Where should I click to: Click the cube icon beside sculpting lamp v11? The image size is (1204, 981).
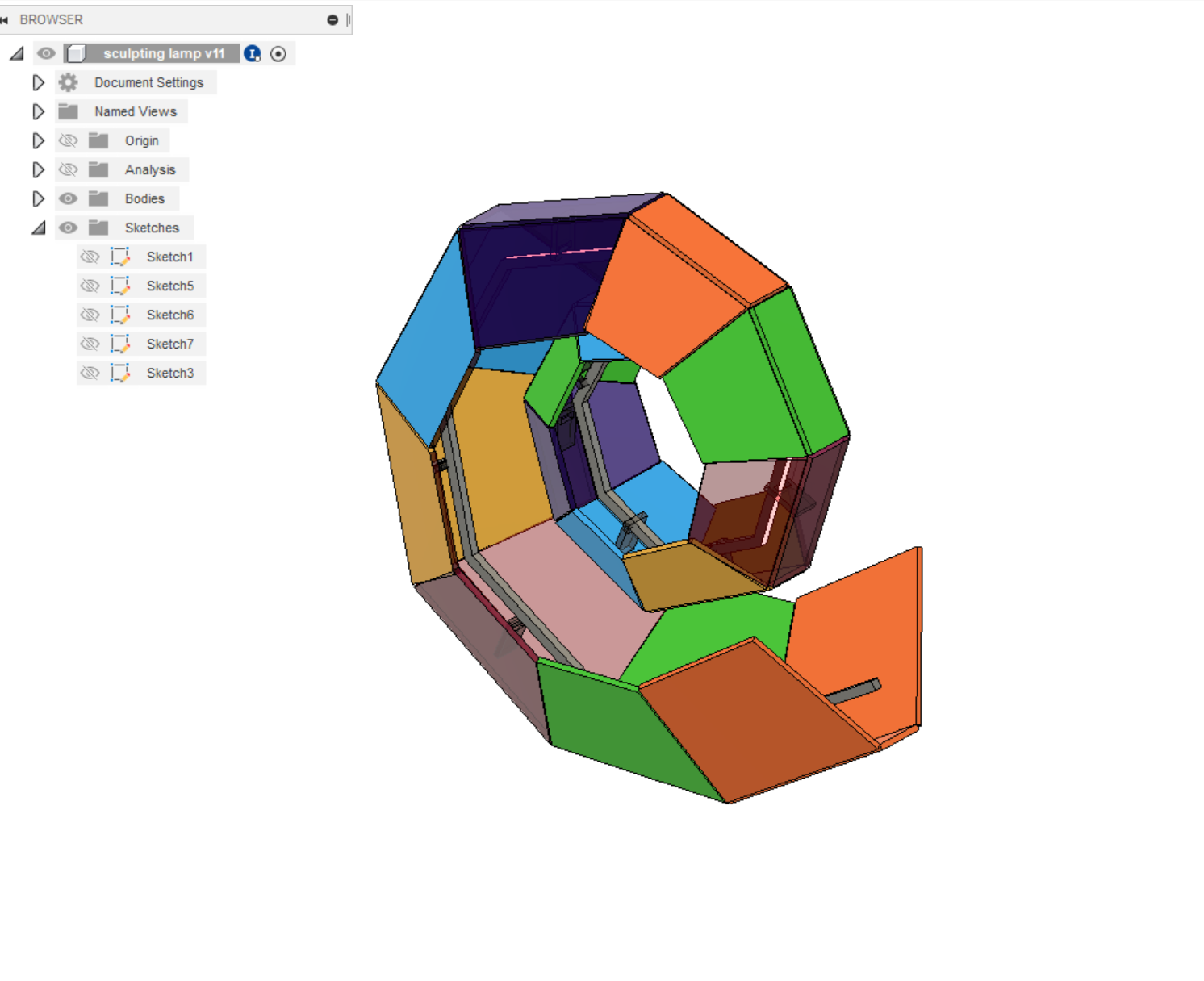pos(77,53)
